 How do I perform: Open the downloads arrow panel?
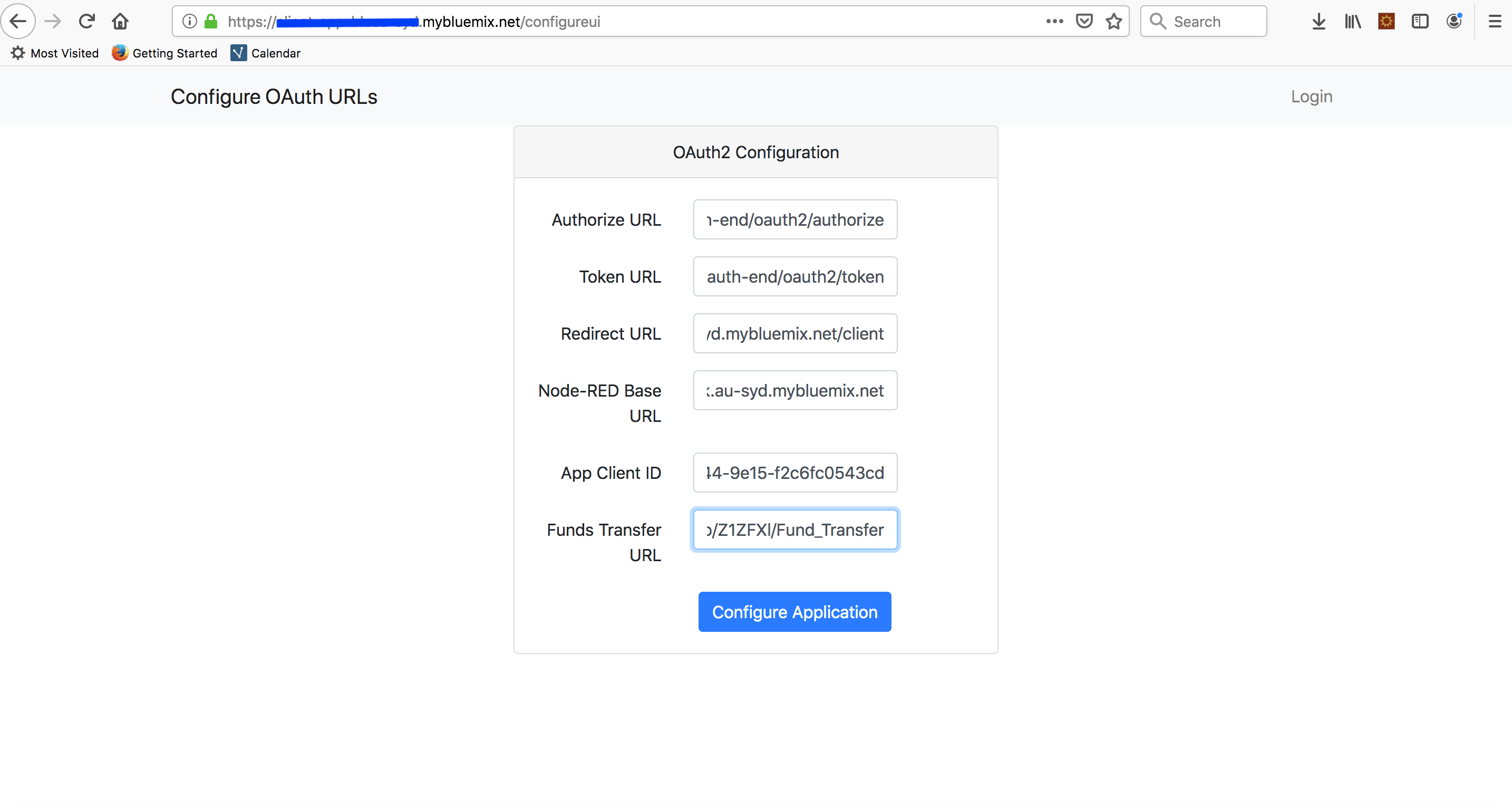point(1319,22)
